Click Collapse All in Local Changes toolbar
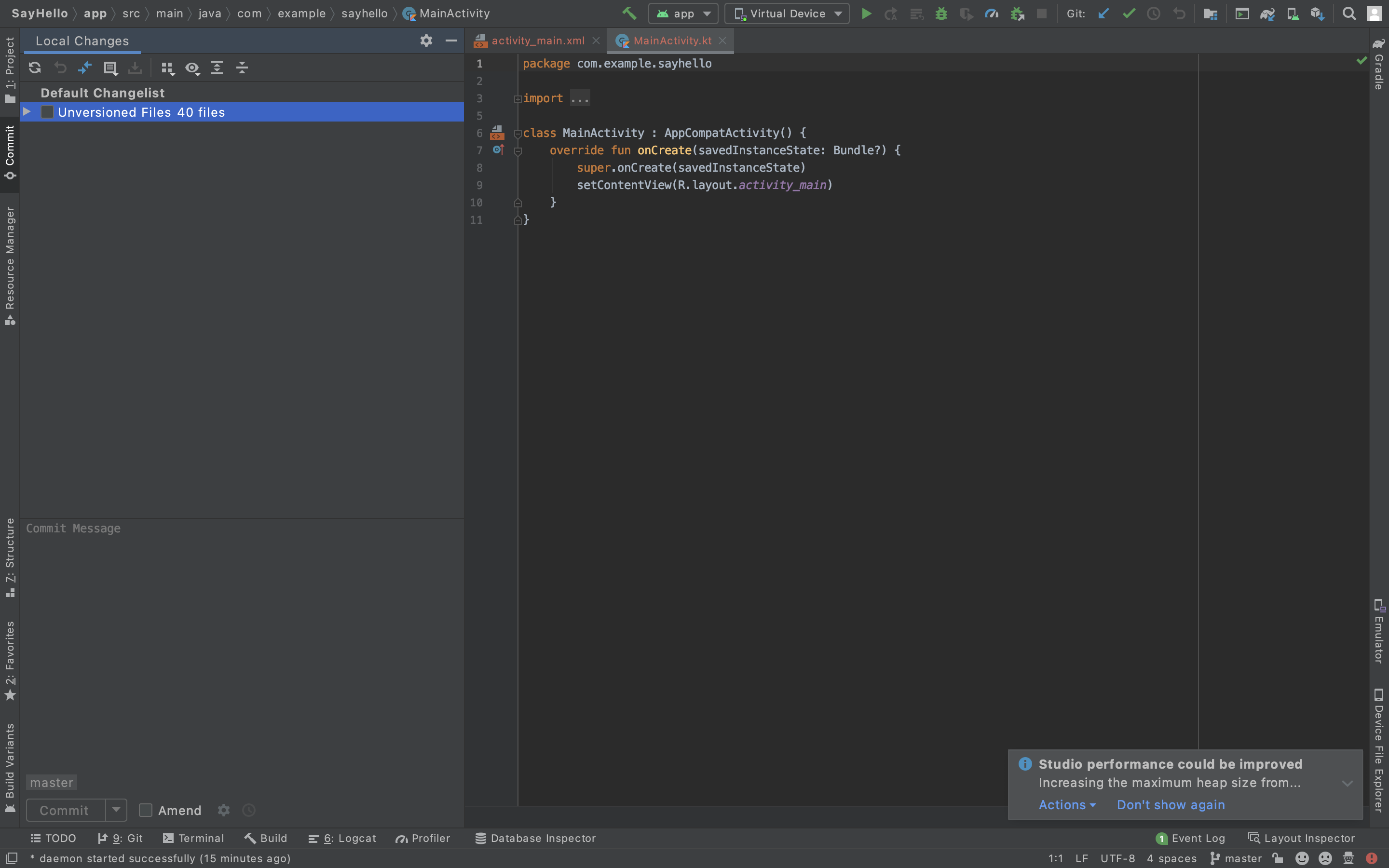This screenshot has height=868, width=1389. 242,68
